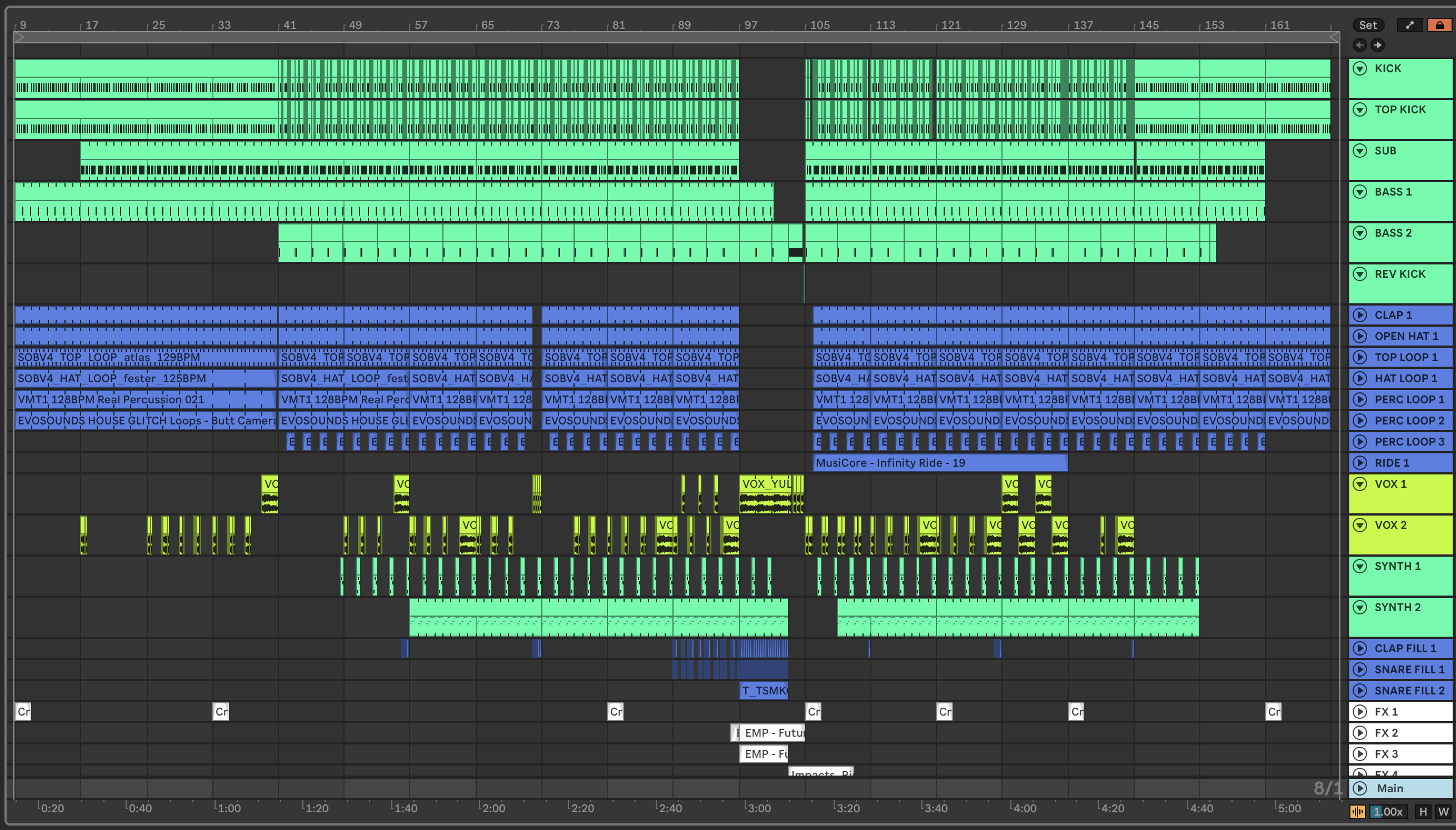Click the PERC LOOP 3 unfold icon

coord(1360,442)
